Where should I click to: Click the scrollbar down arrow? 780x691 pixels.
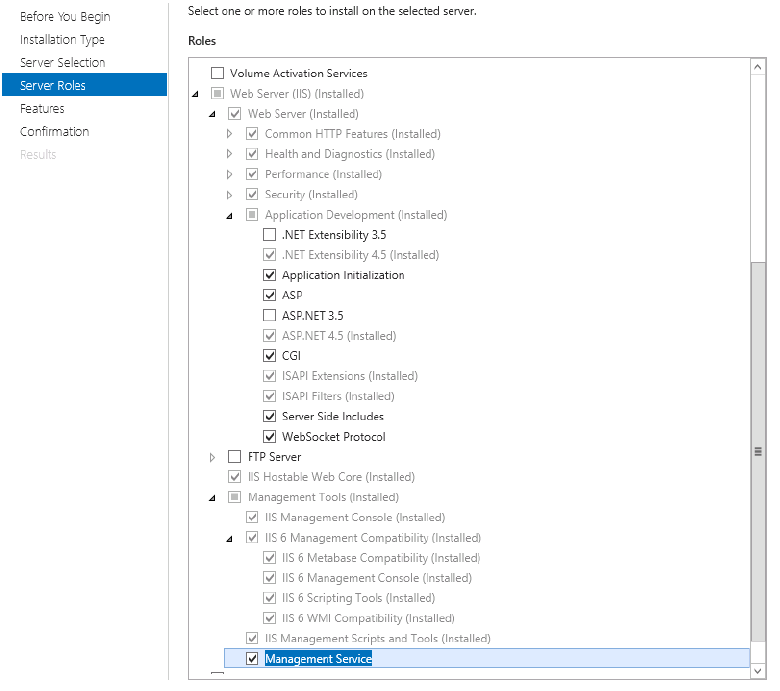pos(758,671)
